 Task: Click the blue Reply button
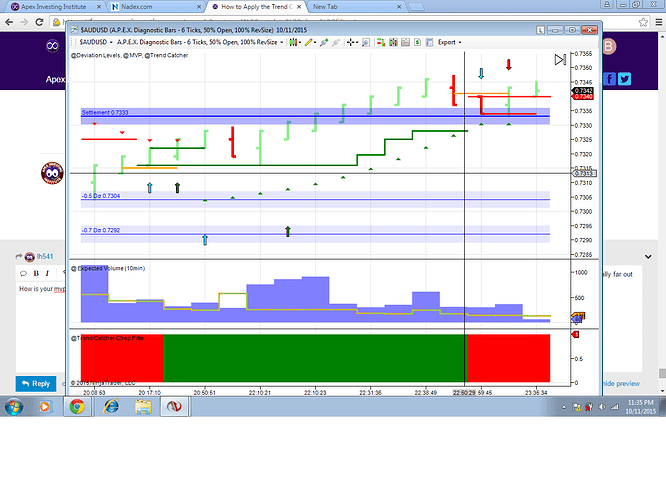coord(36,384)
